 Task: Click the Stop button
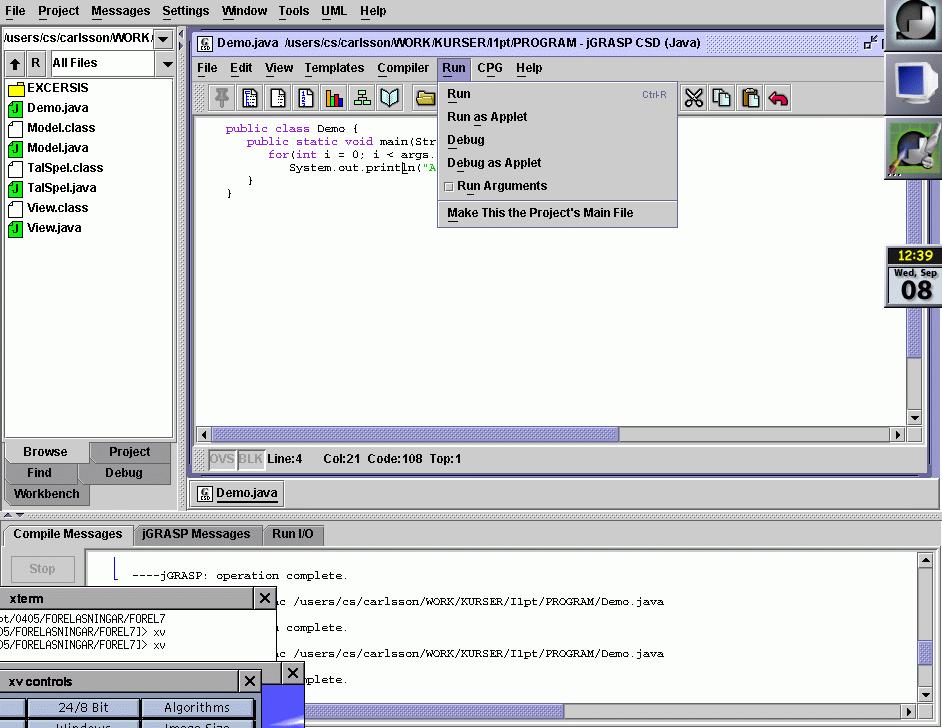pos(42,569)
